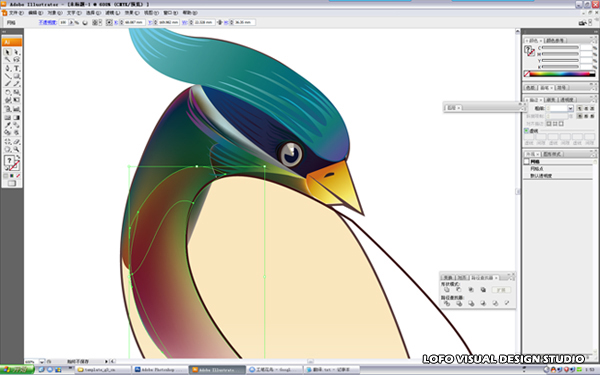Expand the status bar info arrow
The width and height of the screenshot is (600, 375).
(x=106, y=361)
